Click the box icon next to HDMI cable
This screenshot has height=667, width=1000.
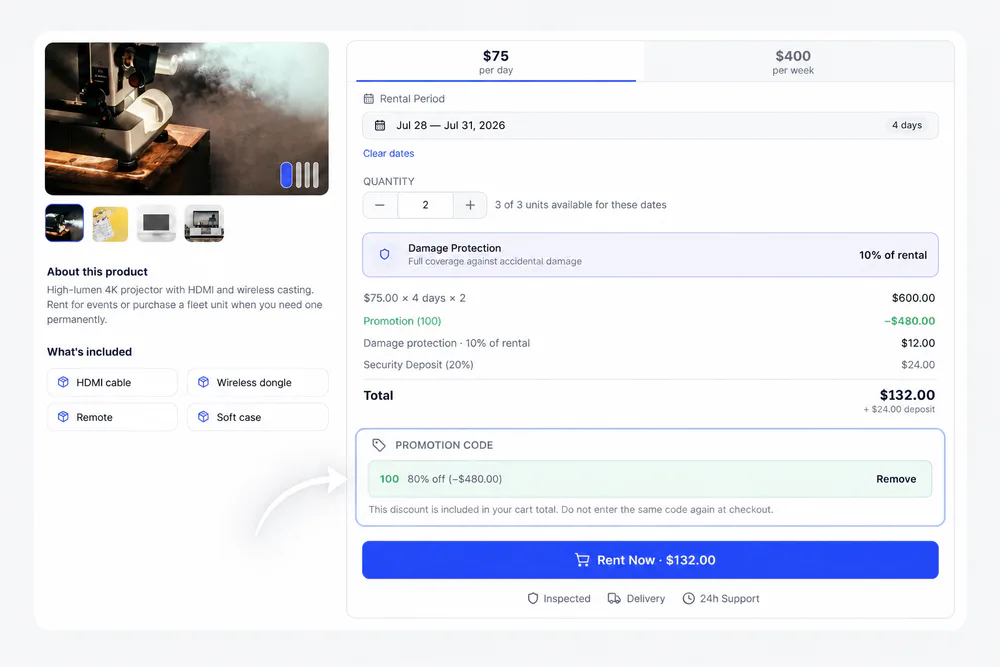click(63, 382)
